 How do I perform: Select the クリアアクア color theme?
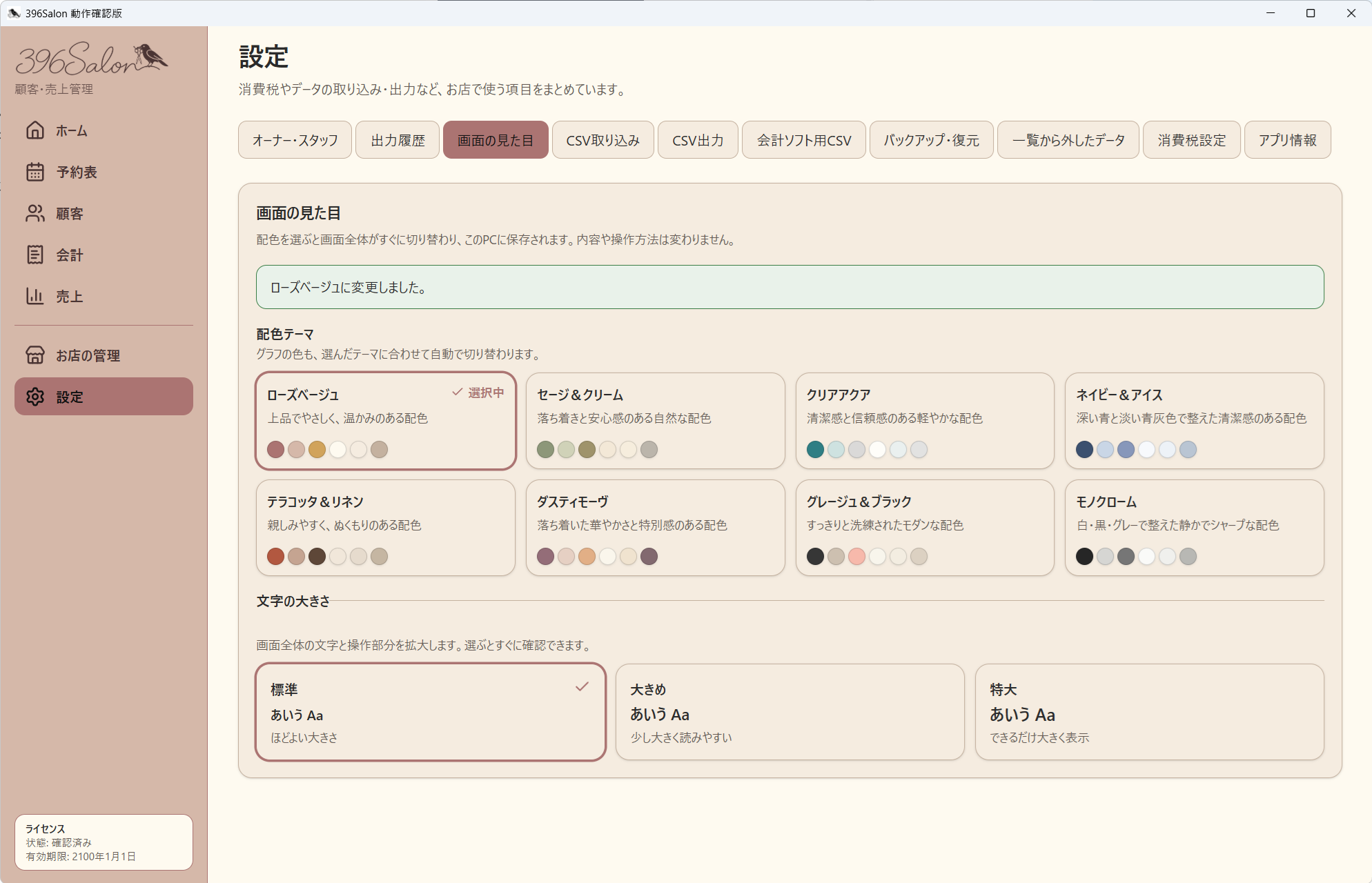pyautogui.click(x=925, y=421)
